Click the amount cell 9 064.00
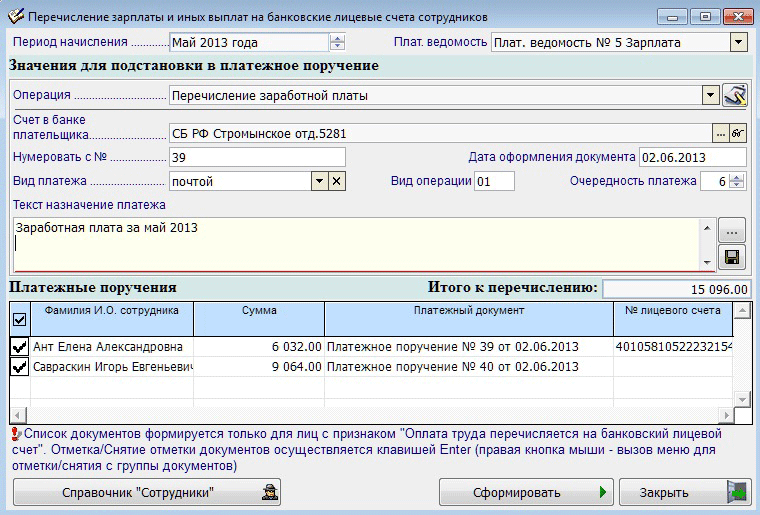760x515 pixels. [x=259, y=367]
